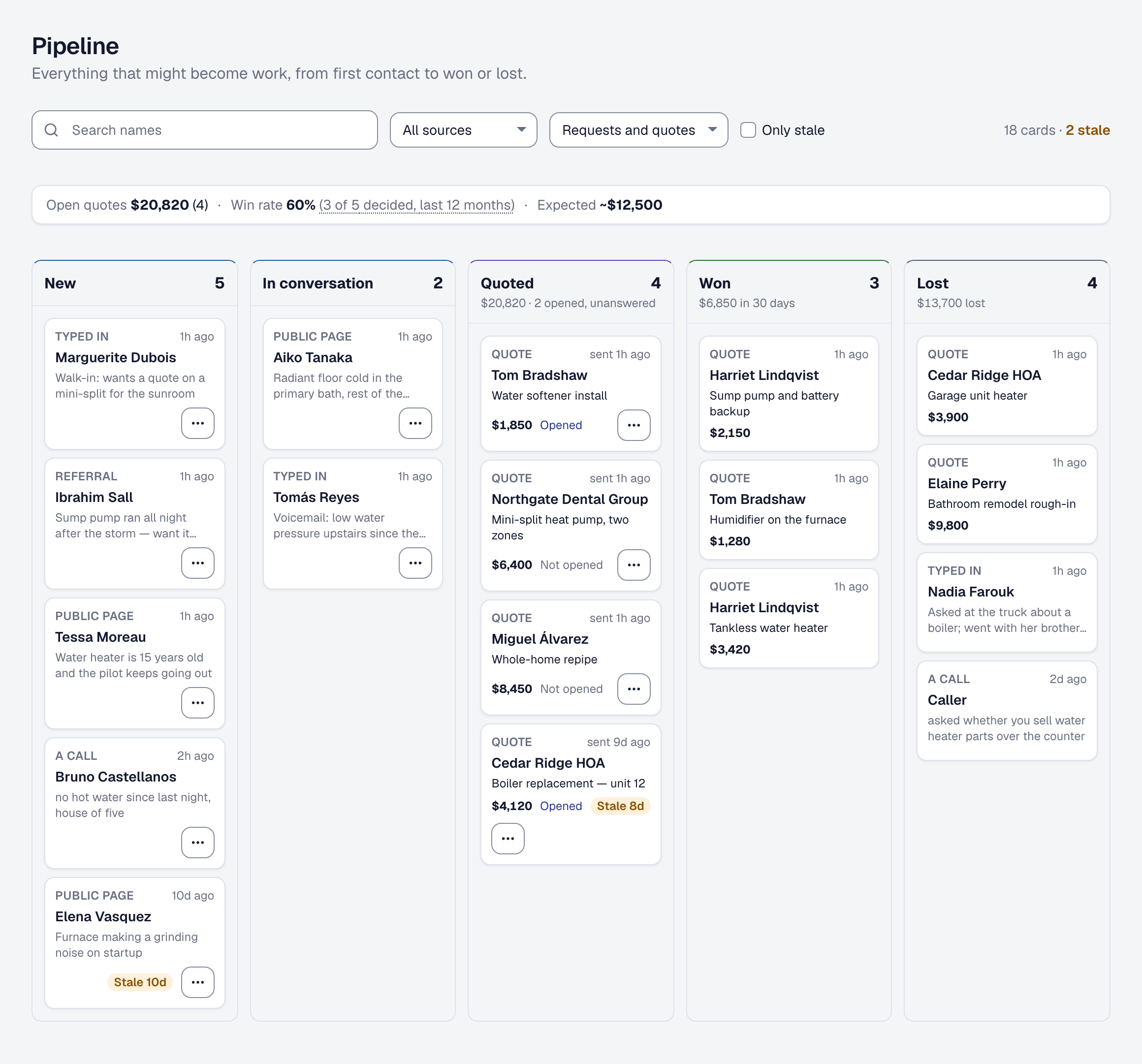Enable the Only stale checkbox

748,130
